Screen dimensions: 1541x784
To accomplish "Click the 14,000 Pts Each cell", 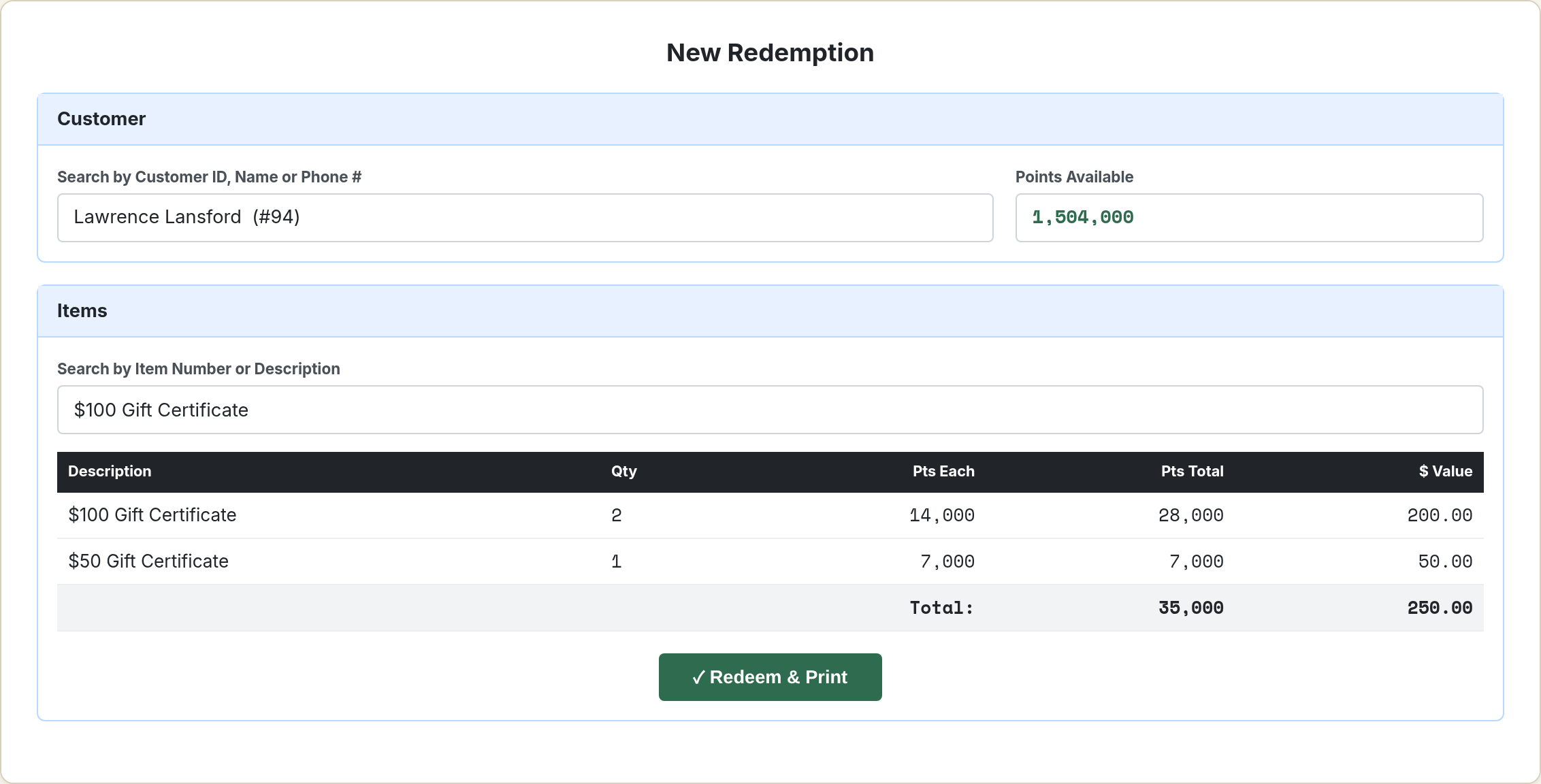I will (x=942, y=515).
